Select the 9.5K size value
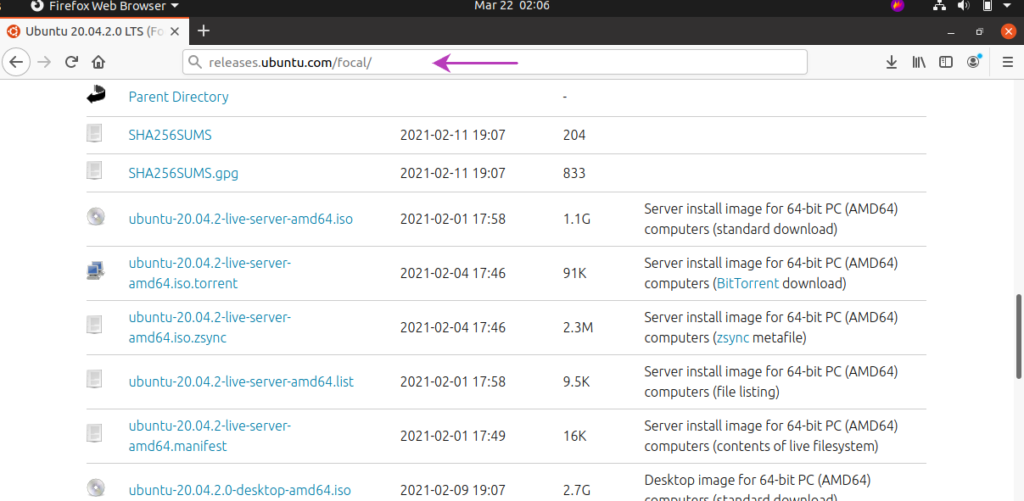The image size is (1024, 501). (x=577, y=381)
